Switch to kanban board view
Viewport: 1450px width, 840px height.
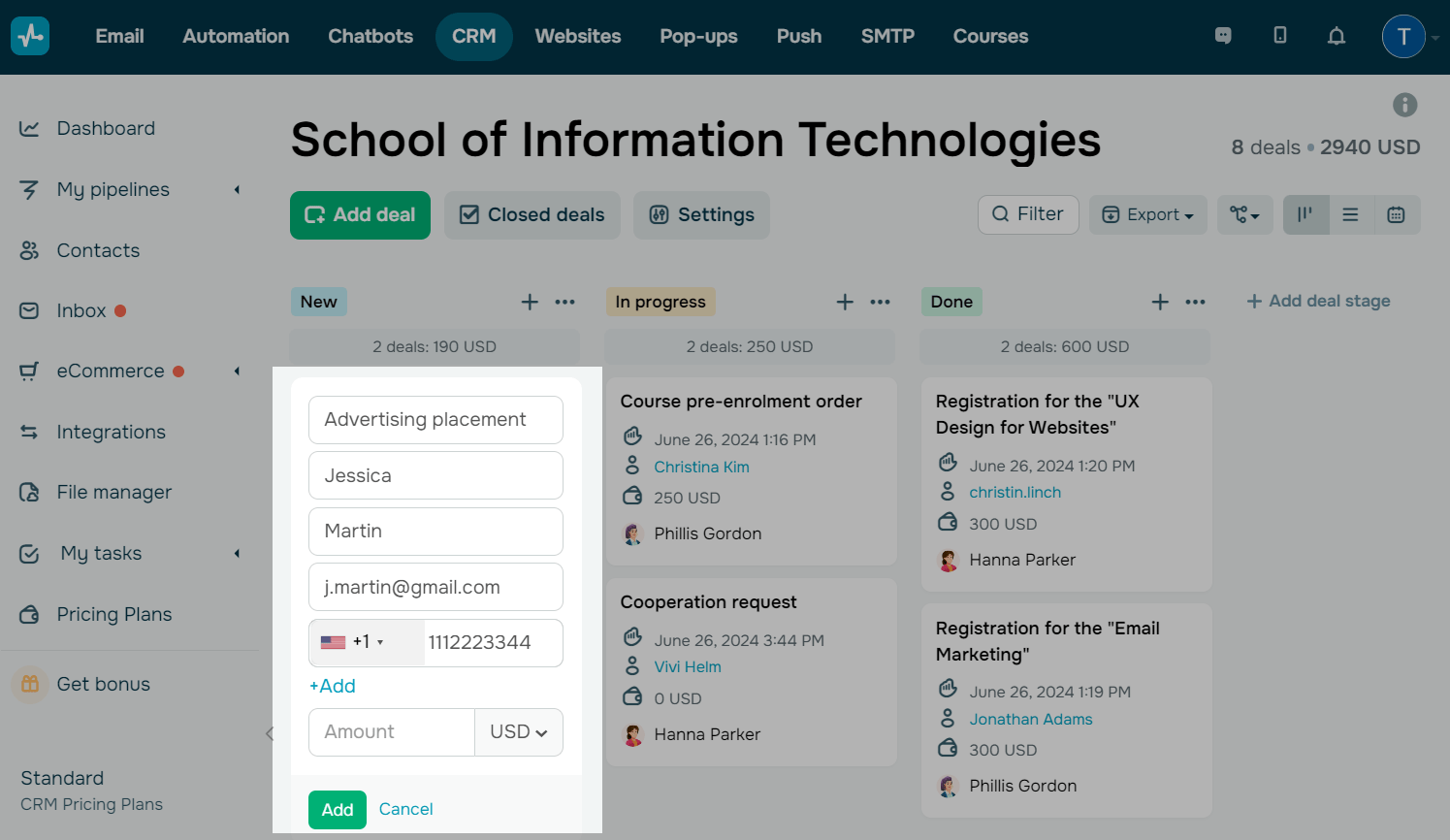[x=1305, y=215]
